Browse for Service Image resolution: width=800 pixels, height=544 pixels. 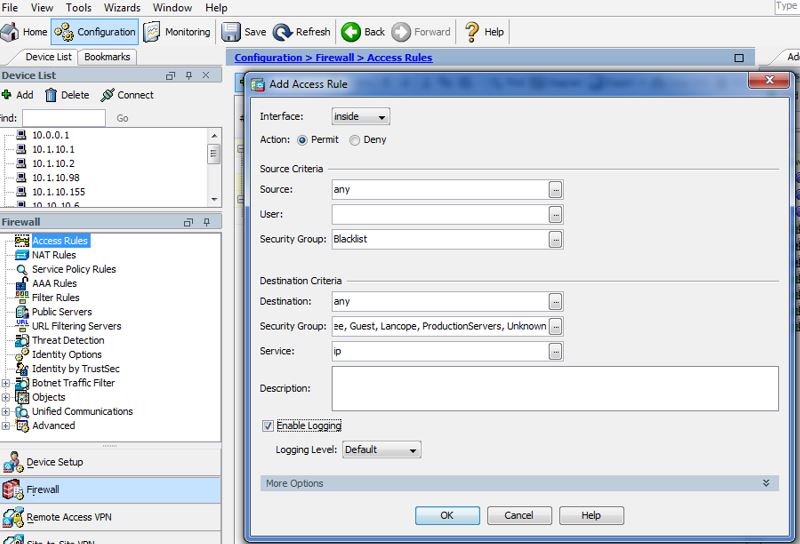[x=556, y=351]
